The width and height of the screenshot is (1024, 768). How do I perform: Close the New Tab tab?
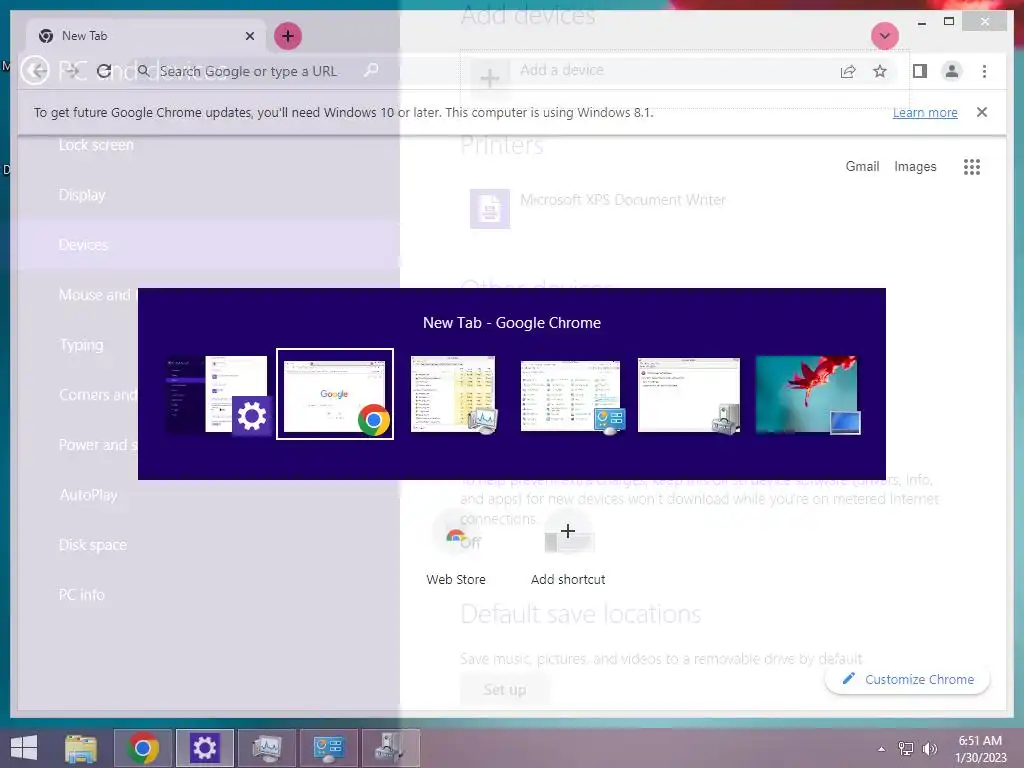tap(249, 36)
